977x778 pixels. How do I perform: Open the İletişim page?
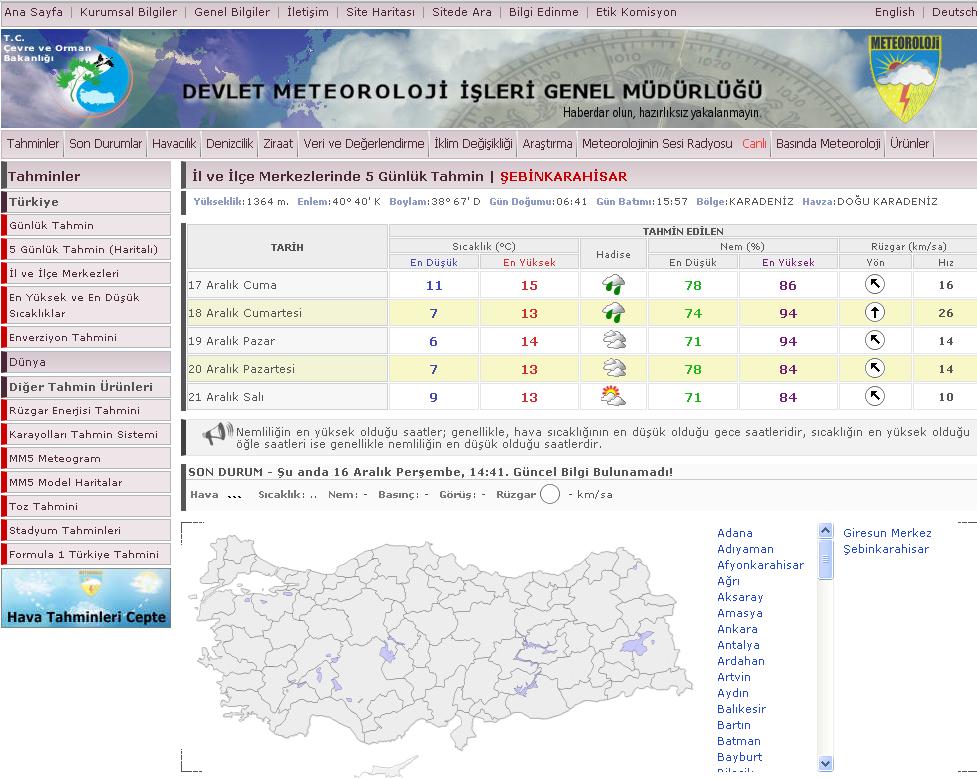coord(308,12)
